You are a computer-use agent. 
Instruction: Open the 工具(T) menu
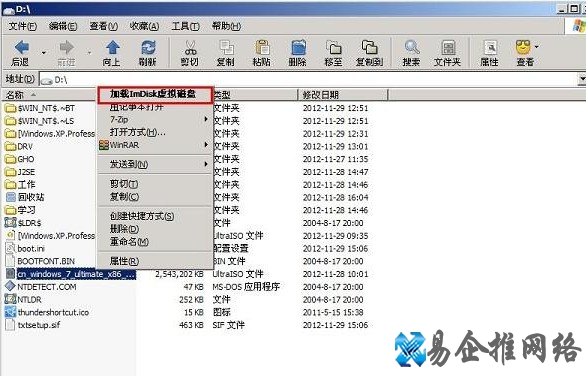pyautogui.click(x=185, y=26)
